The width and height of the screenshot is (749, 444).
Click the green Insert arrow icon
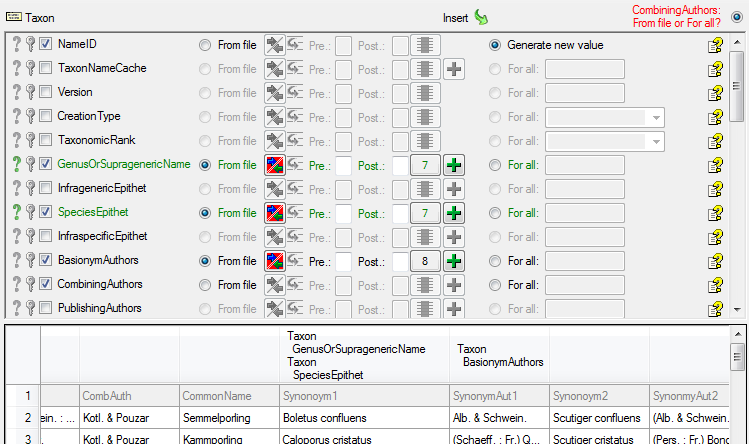tap(481, 17)
